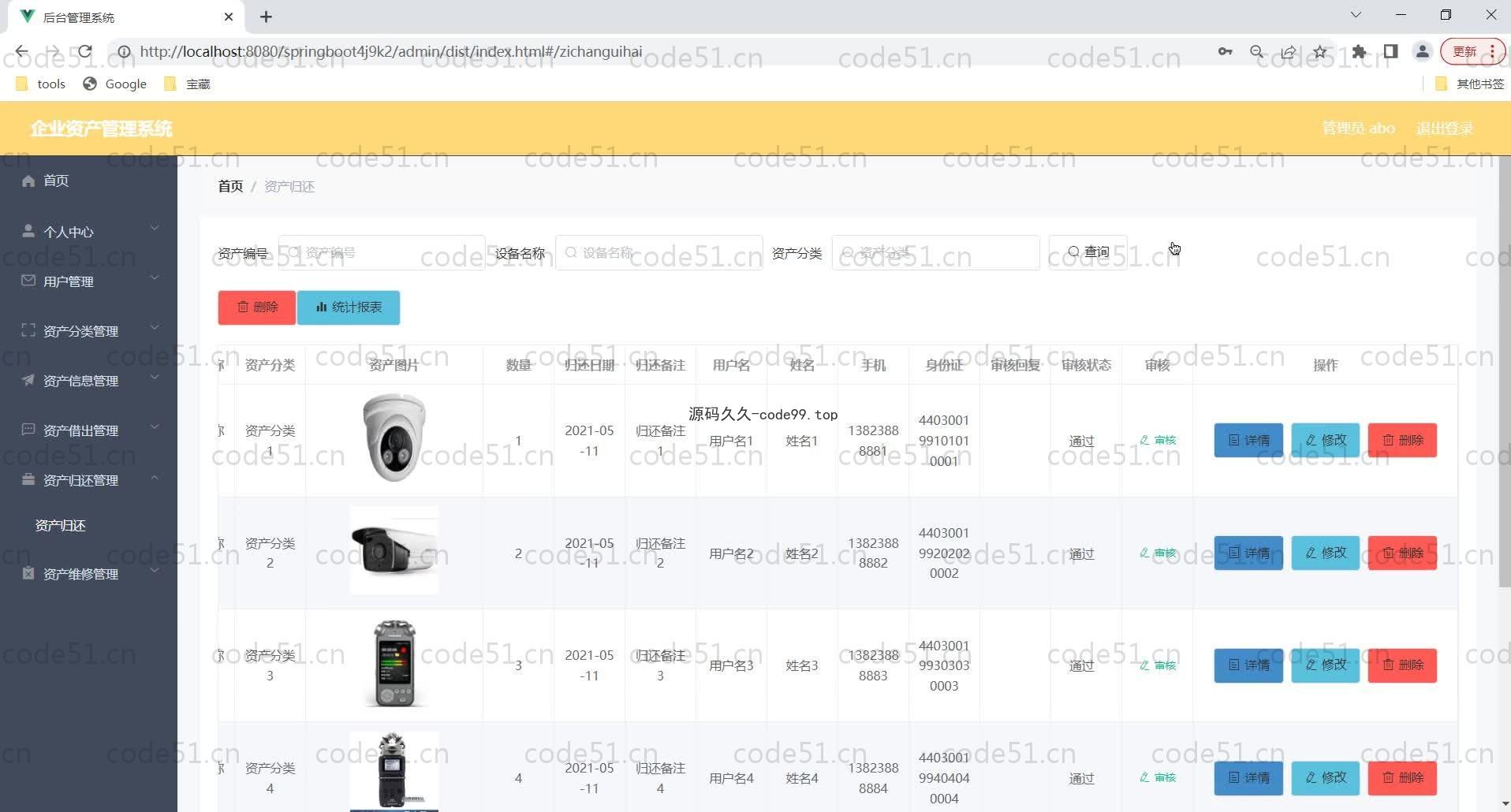
Task: Click 删除 for 用户名2 row
Action: (x=1402, y=553)
